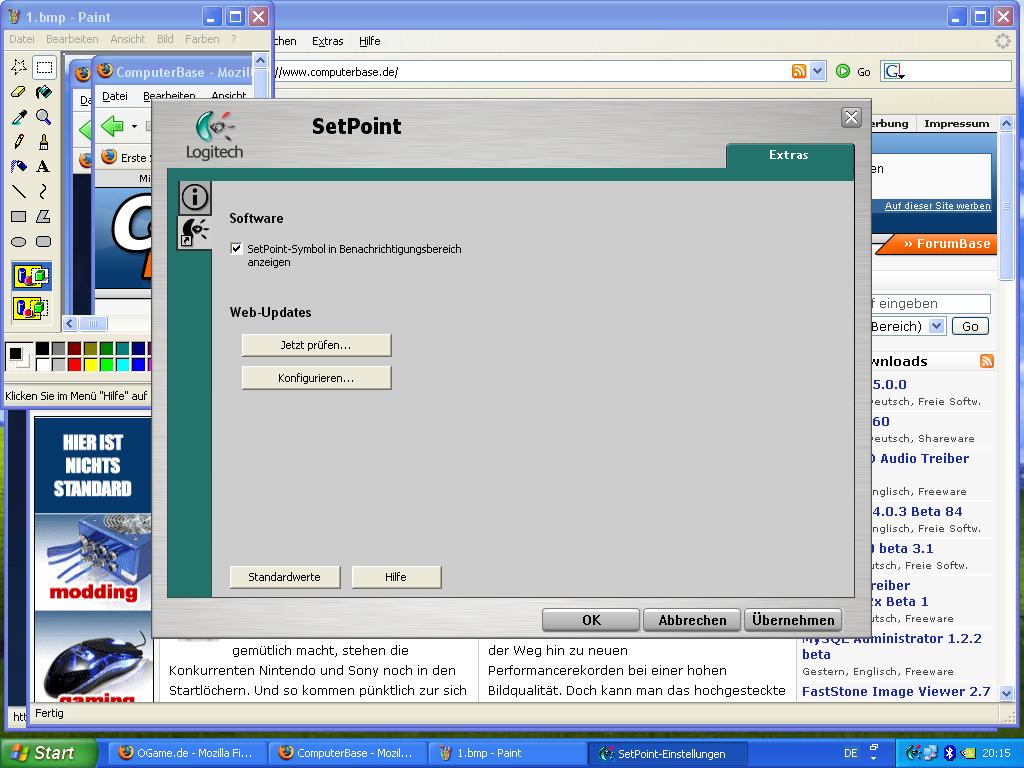Open Paint's Datei menu
The width and height of the screenshot is (1024, 768).
click(22, 39)
